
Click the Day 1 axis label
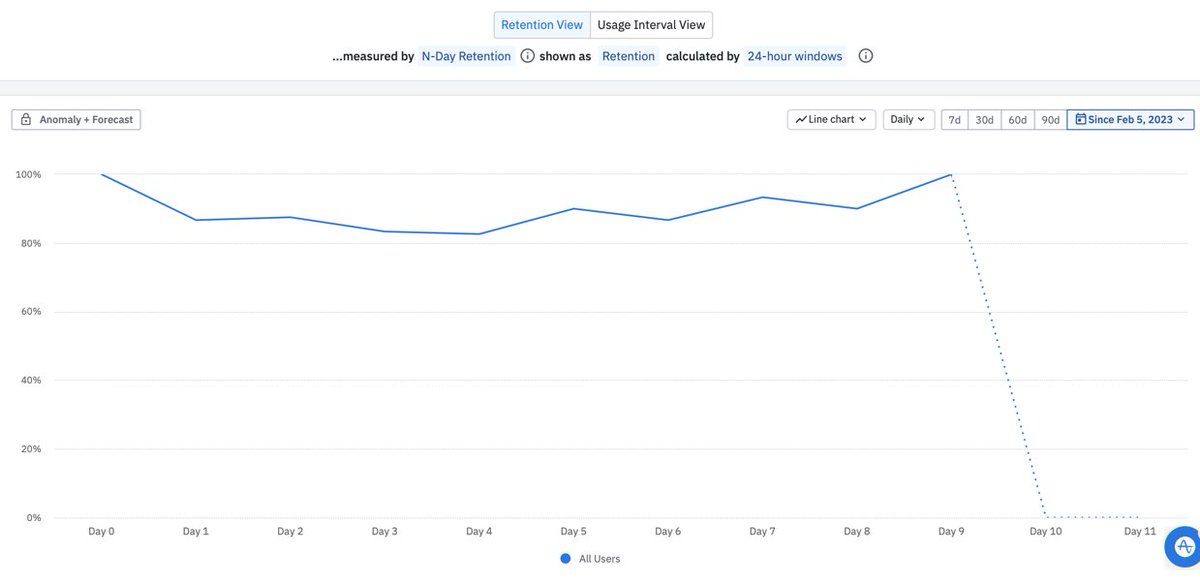[195, 531]
